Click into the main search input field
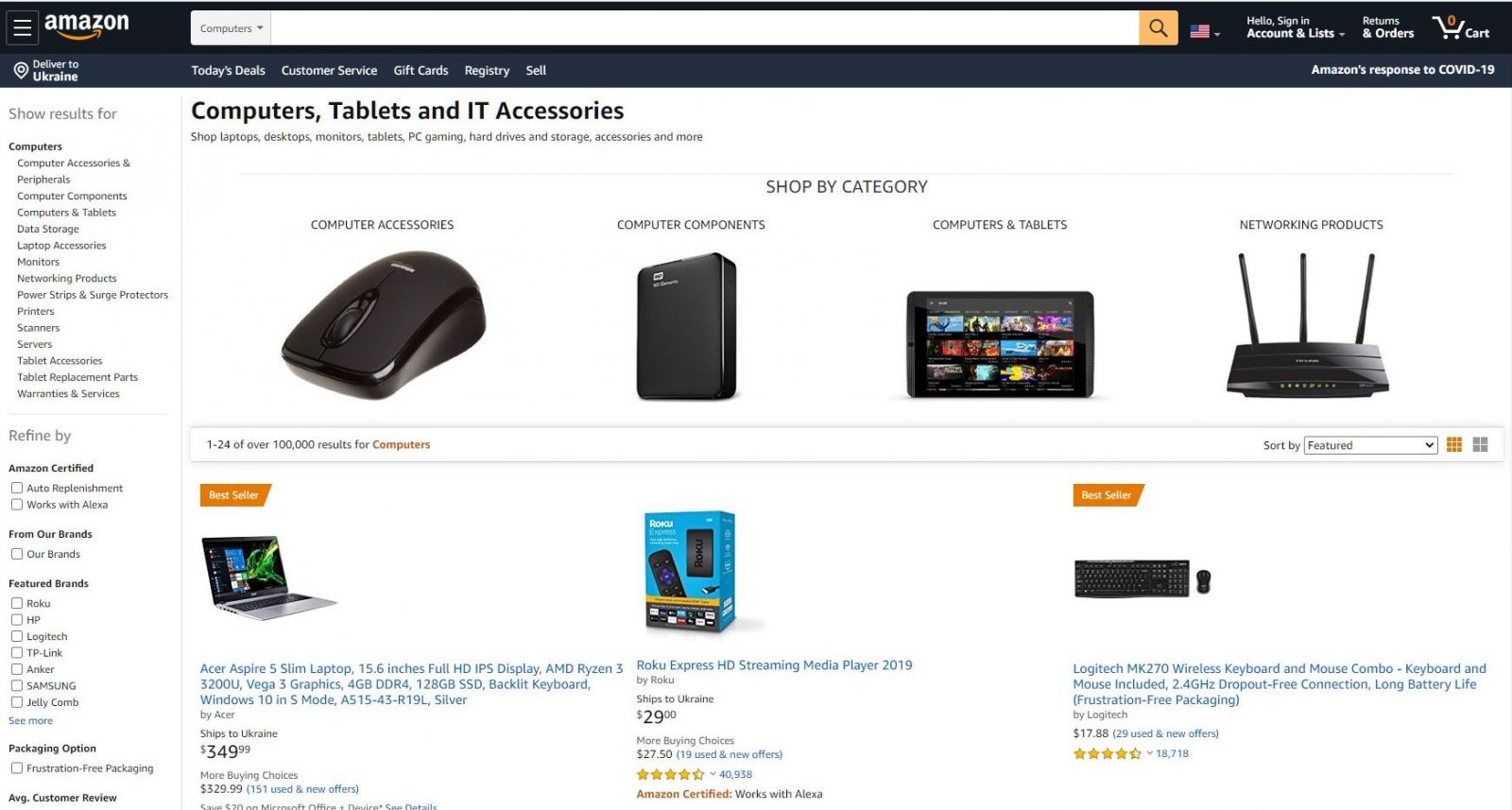The image size is (1512, 810). tap(705, 28)
